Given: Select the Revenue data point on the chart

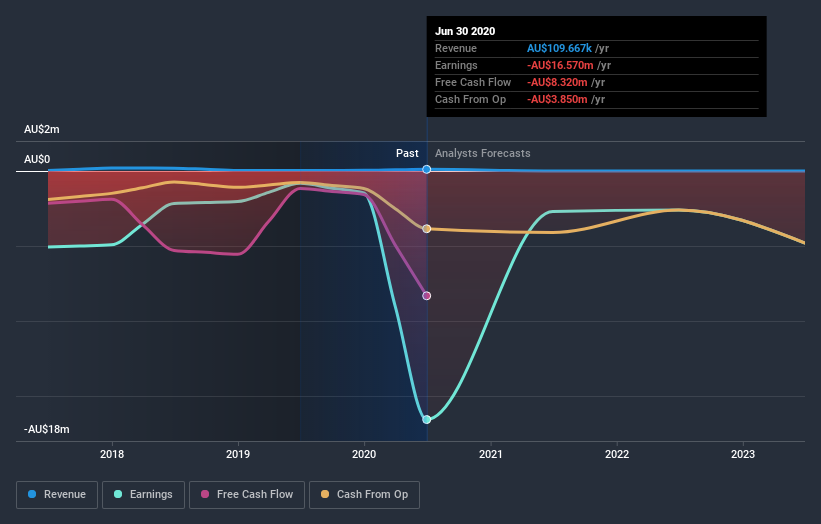Looking at the screenshot, I should click(x=427, y=169).
